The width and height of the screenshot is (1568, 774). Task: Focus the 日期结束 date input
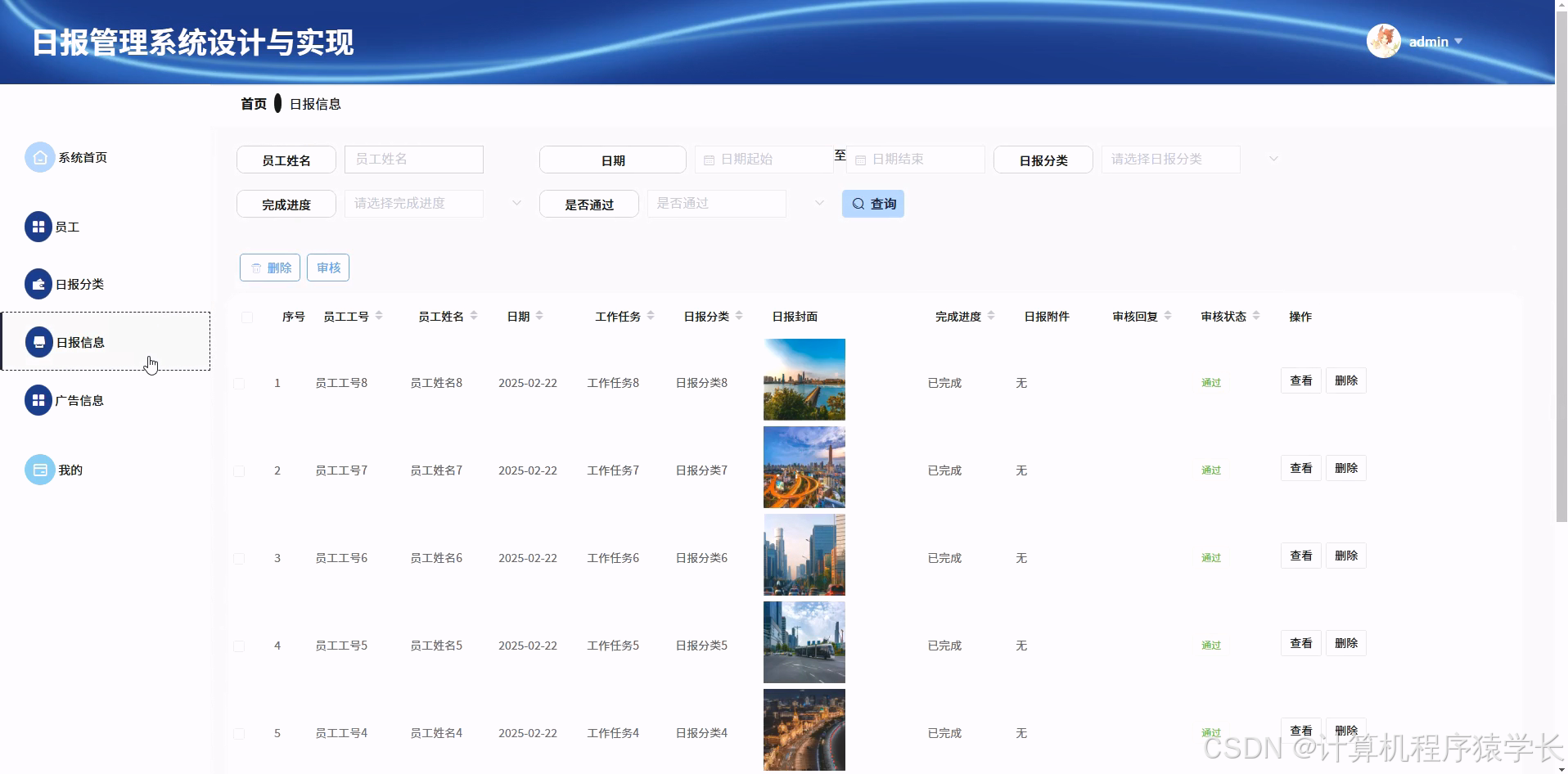point(916,160)
